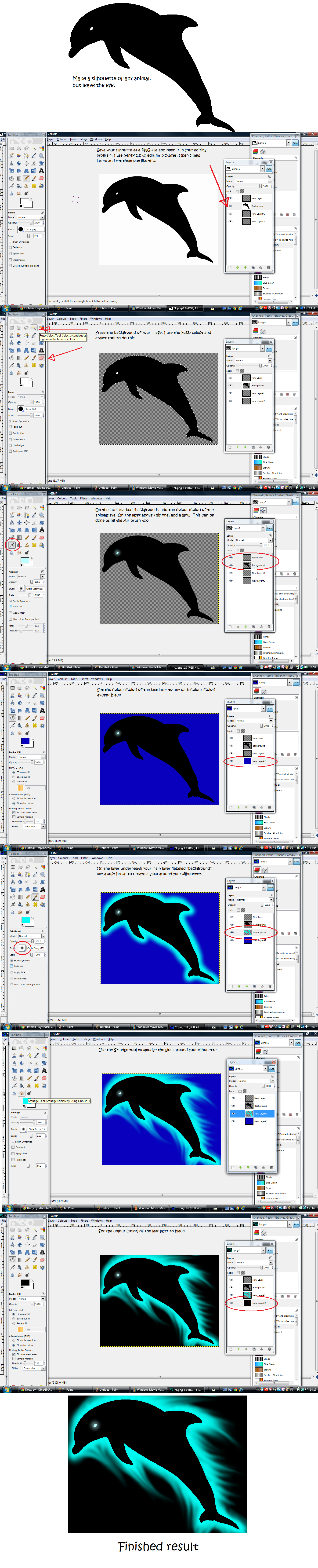Open Colours menu in save-silhouette screenshot
Screen dimensions: 318x1568
click(x=61, y=139)
